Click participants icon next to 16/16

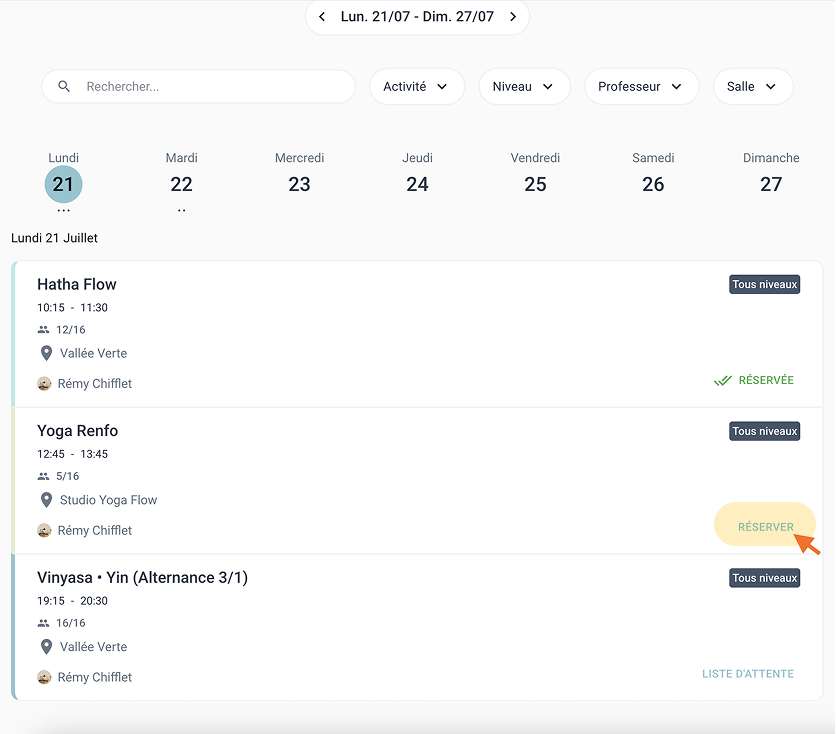(44, 623)
